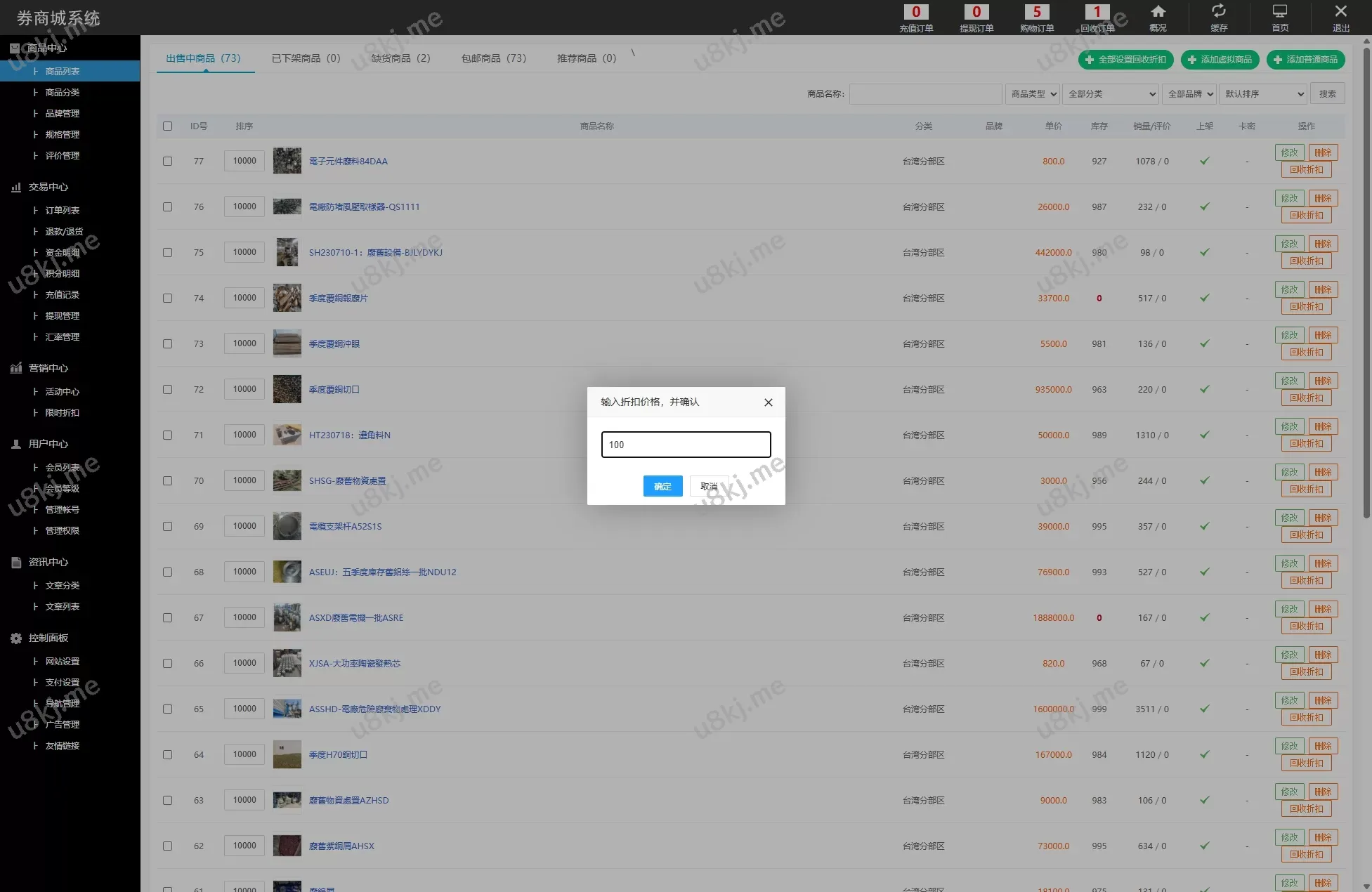Close the discount price dialog with X

(x=768, y=402)
